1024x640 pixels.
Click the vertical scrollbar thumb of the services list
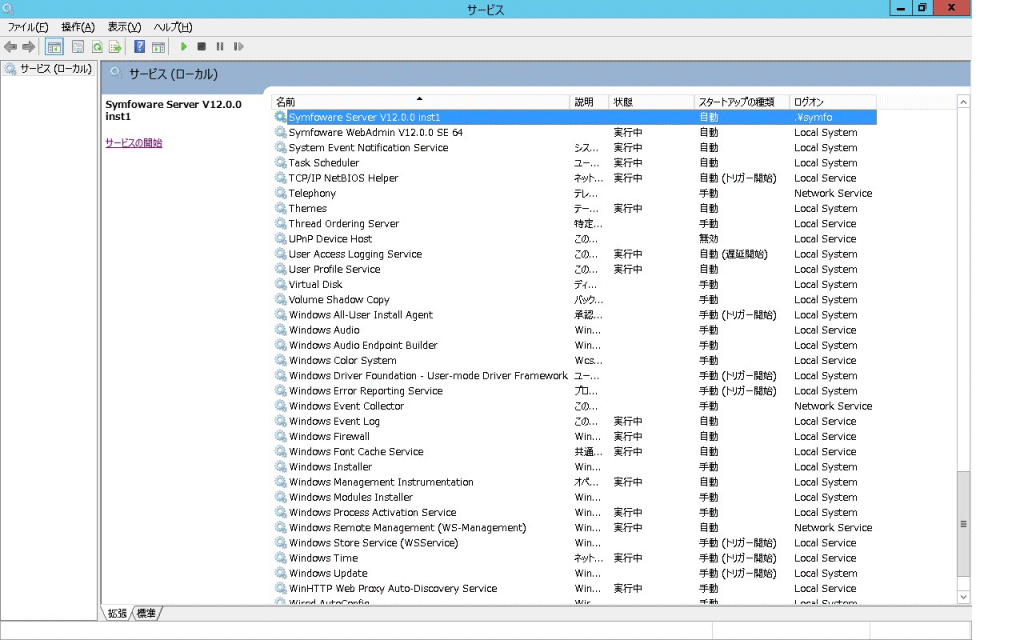[963, 524]
